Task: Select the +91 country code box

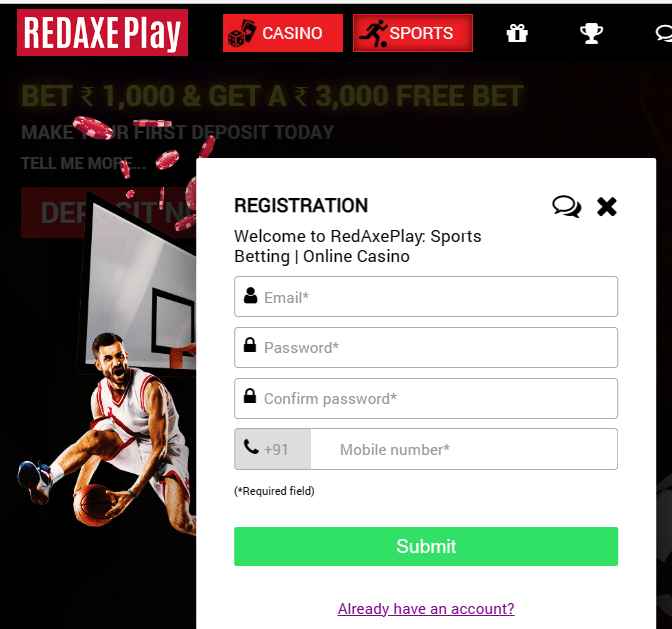Action: pyautogui.click(x=273, y=449)
